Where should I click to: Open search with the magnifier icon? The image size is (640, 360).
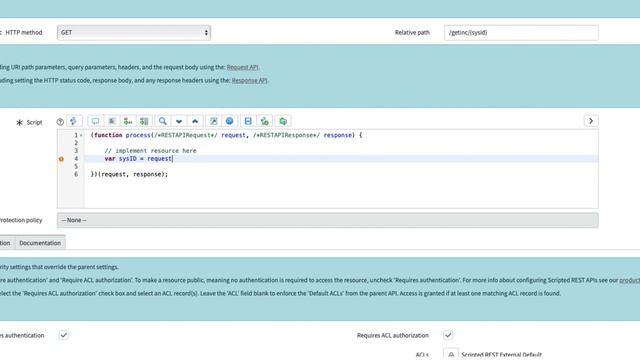click(162, 121)
